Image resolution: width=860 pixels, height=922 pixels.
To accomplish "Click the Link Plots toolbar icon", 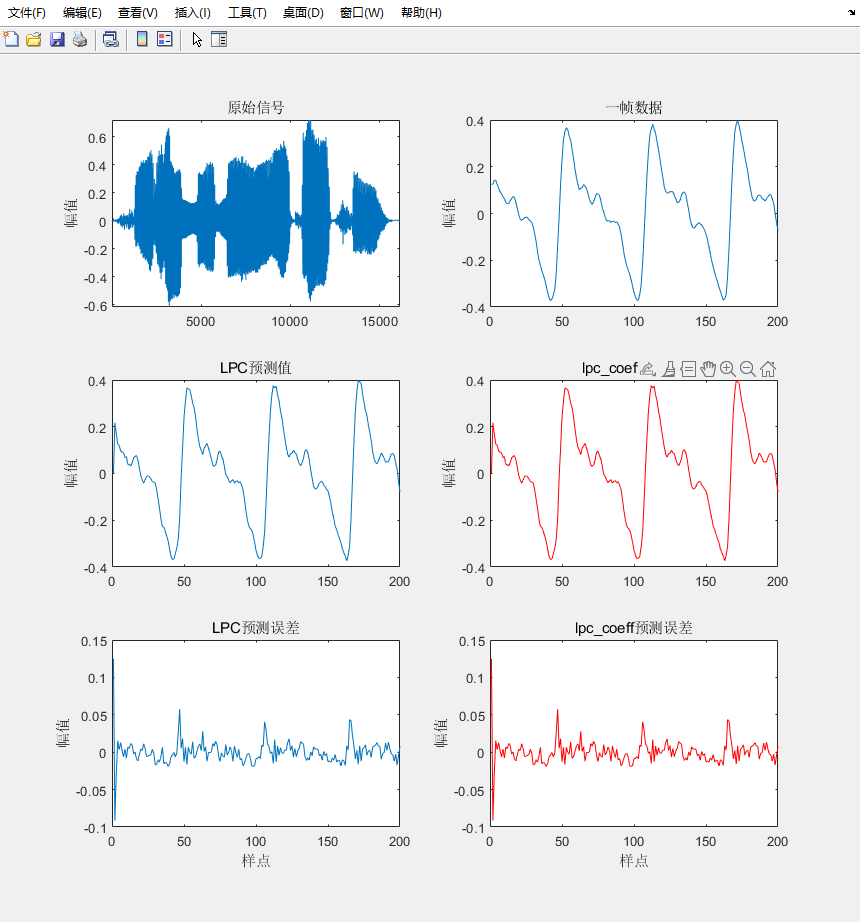I will click(111, 39).
